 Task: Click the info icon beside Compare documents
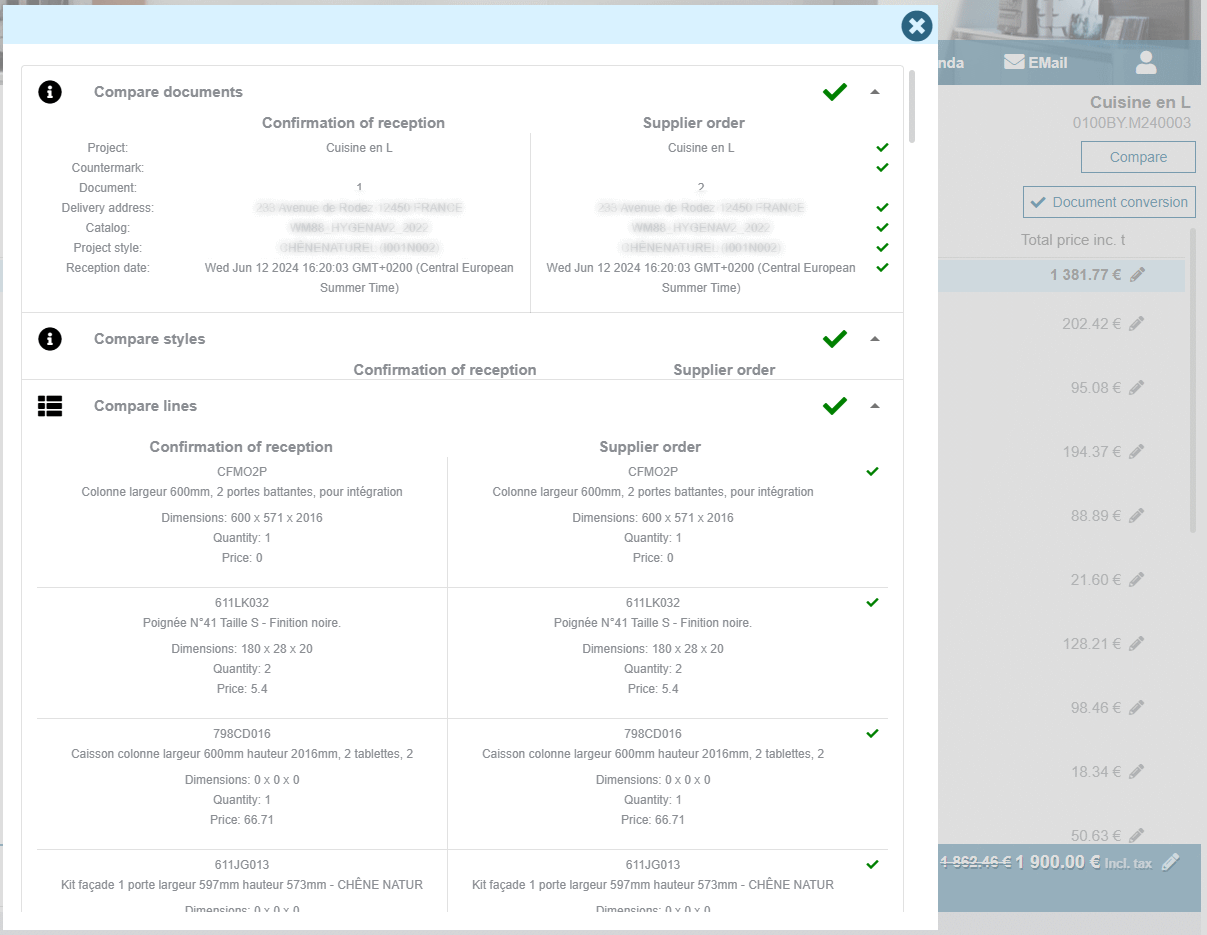click(x=50, y=92)
